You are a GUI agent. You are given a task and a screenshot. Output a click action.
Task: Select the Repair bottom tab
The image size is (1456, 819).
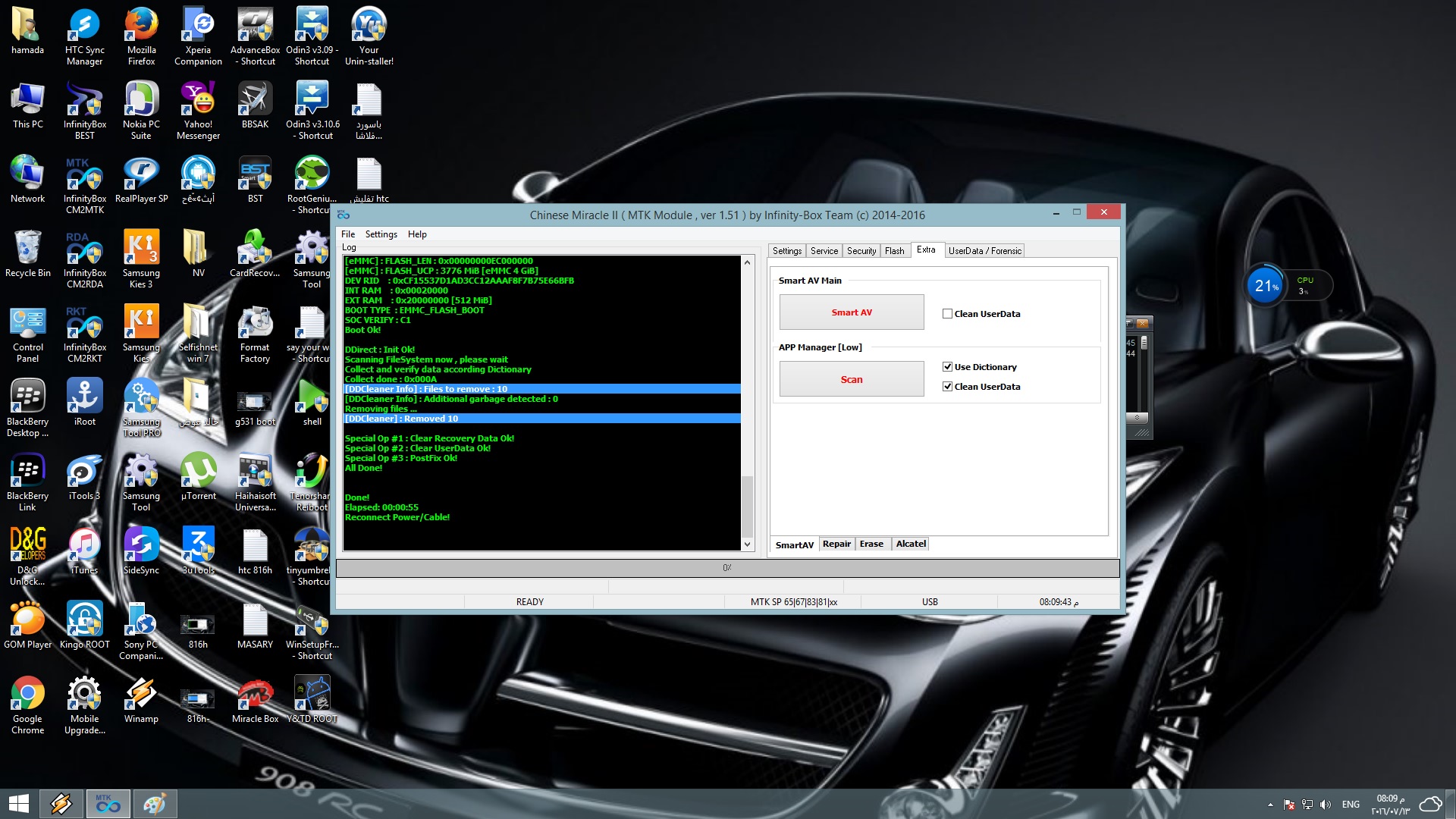(836, 544)
